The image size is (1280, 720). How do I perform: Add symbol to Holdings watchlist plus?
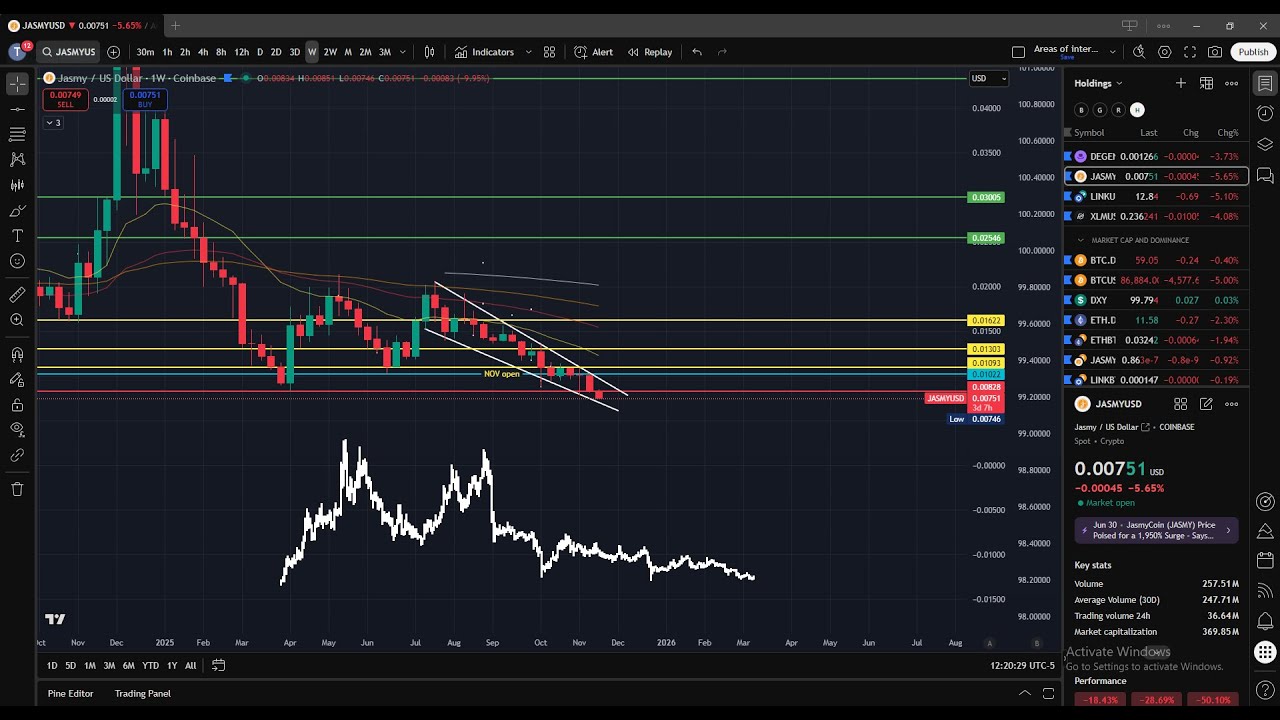[1181, 83]
